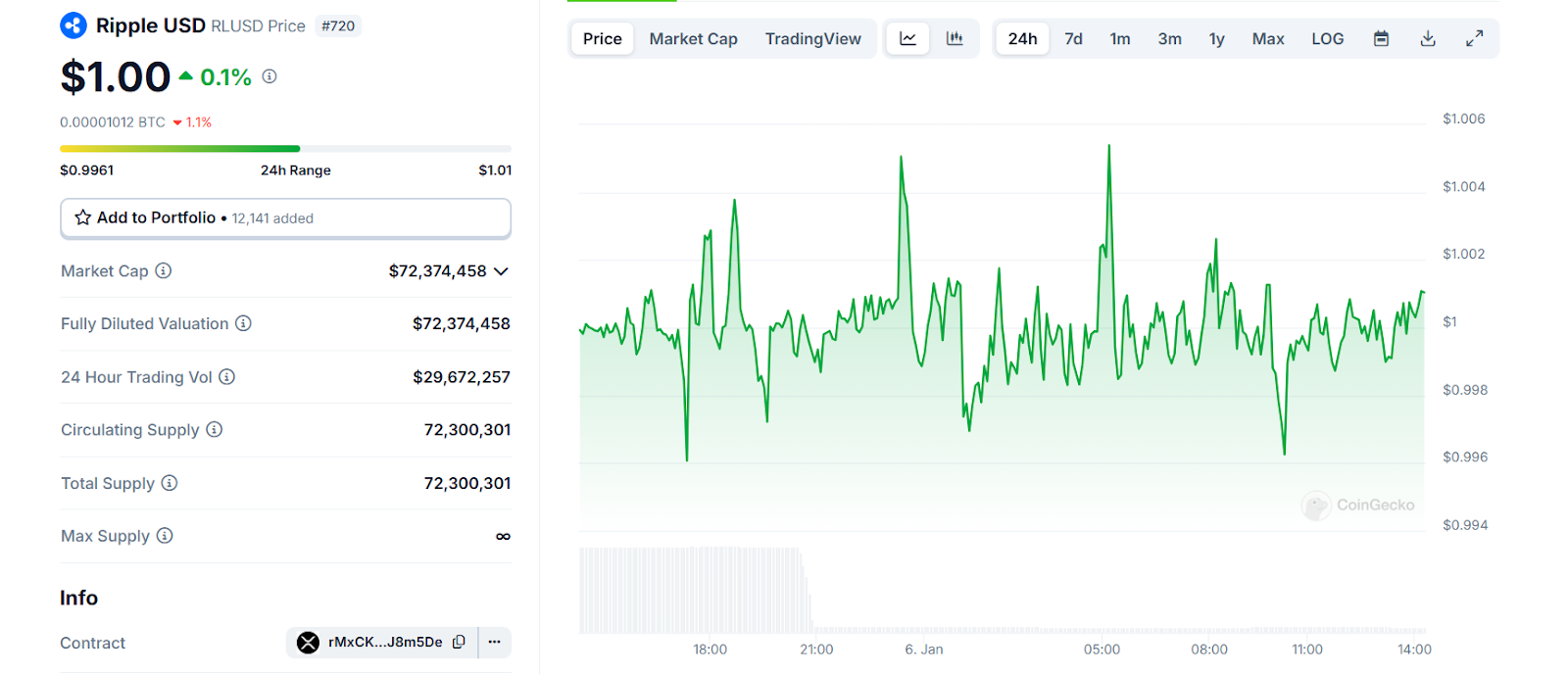Click the 24h Range progress bar
Screen dimensions: 1568x674
285,149
